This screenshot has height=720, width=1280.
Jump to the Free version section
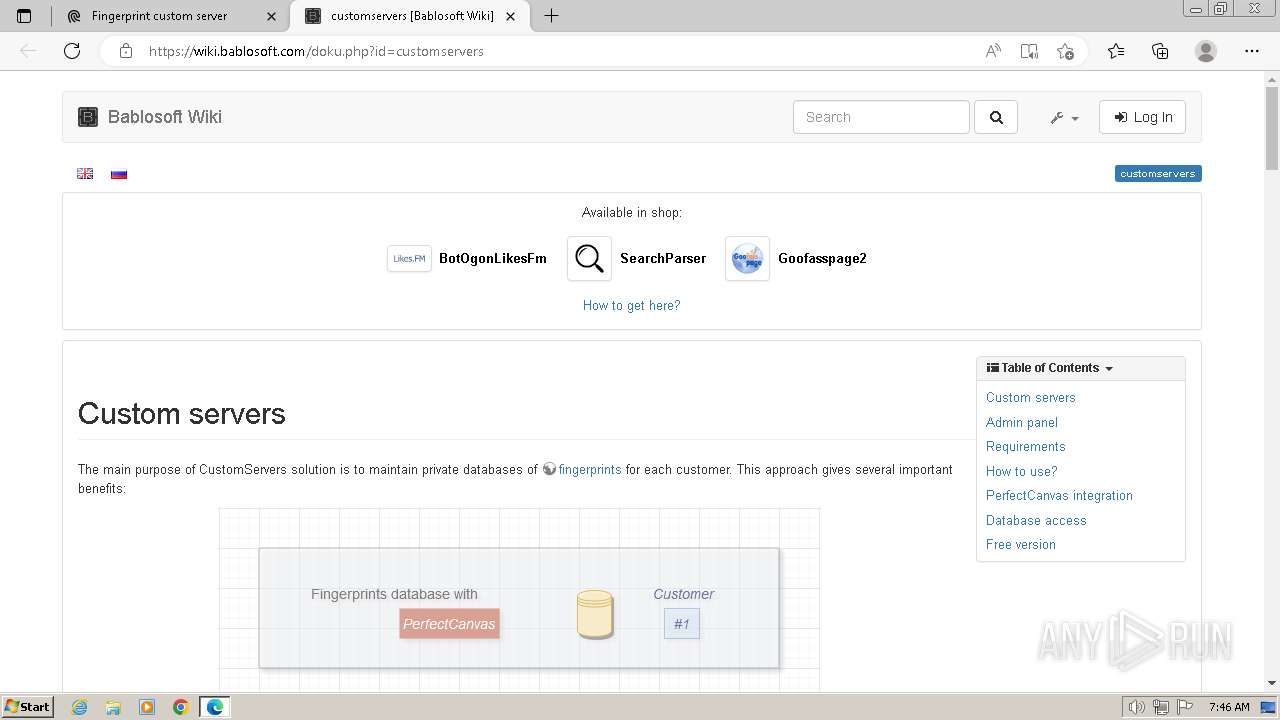1021,544
